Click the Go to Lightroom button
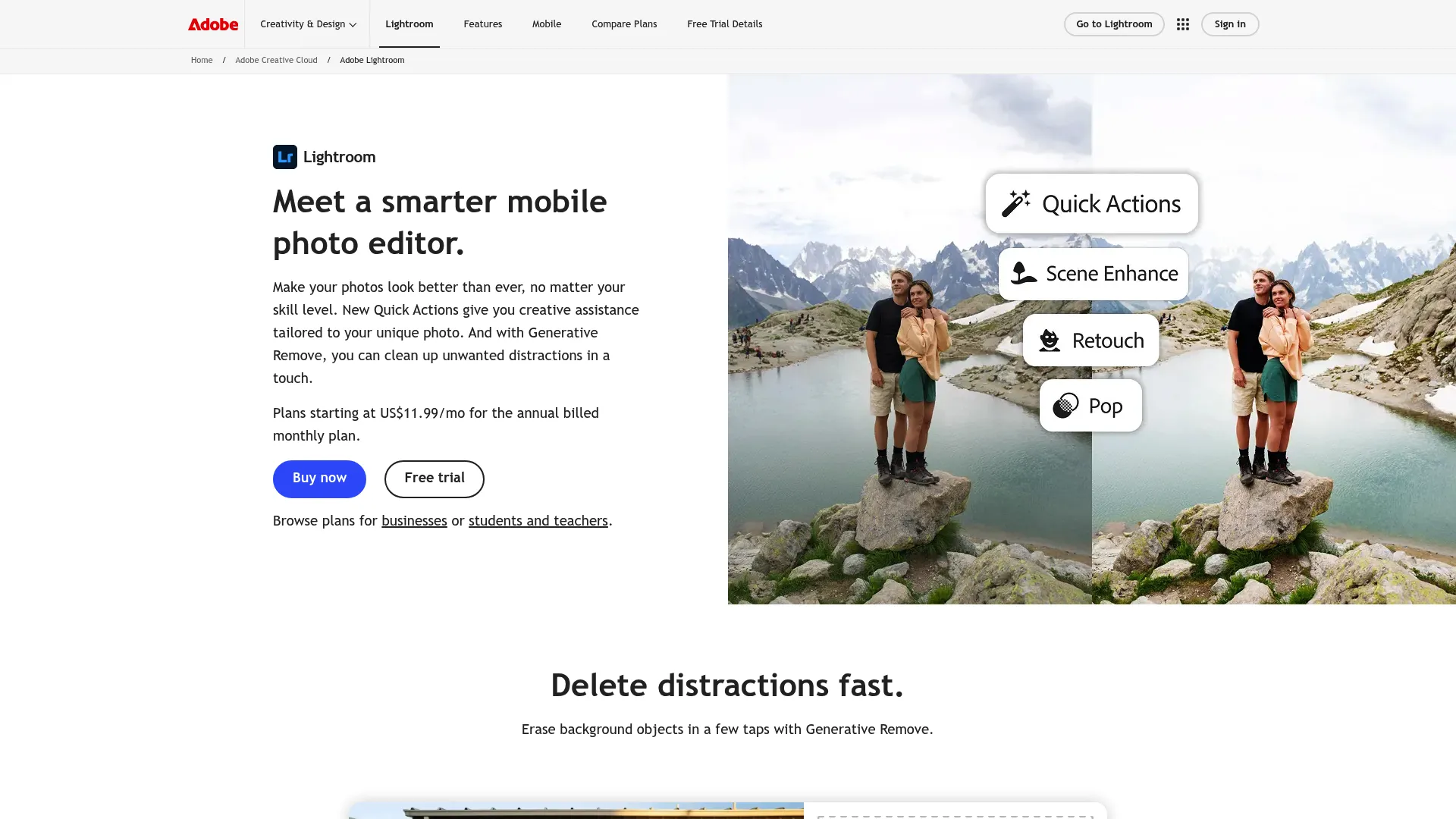1456x819 pixels. point(1114,24)
